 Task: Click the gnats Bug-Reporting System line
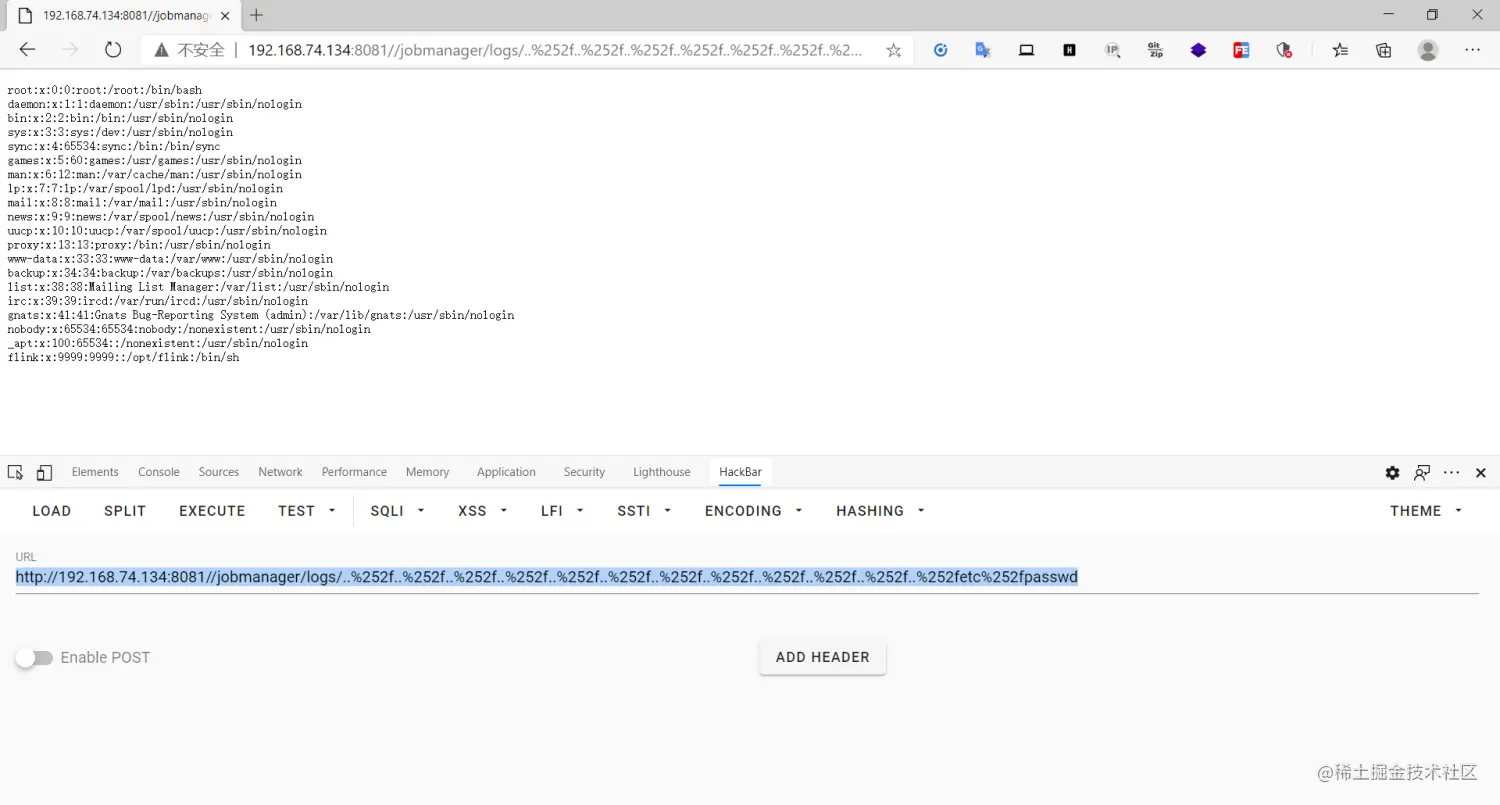(x=261, y=315)
